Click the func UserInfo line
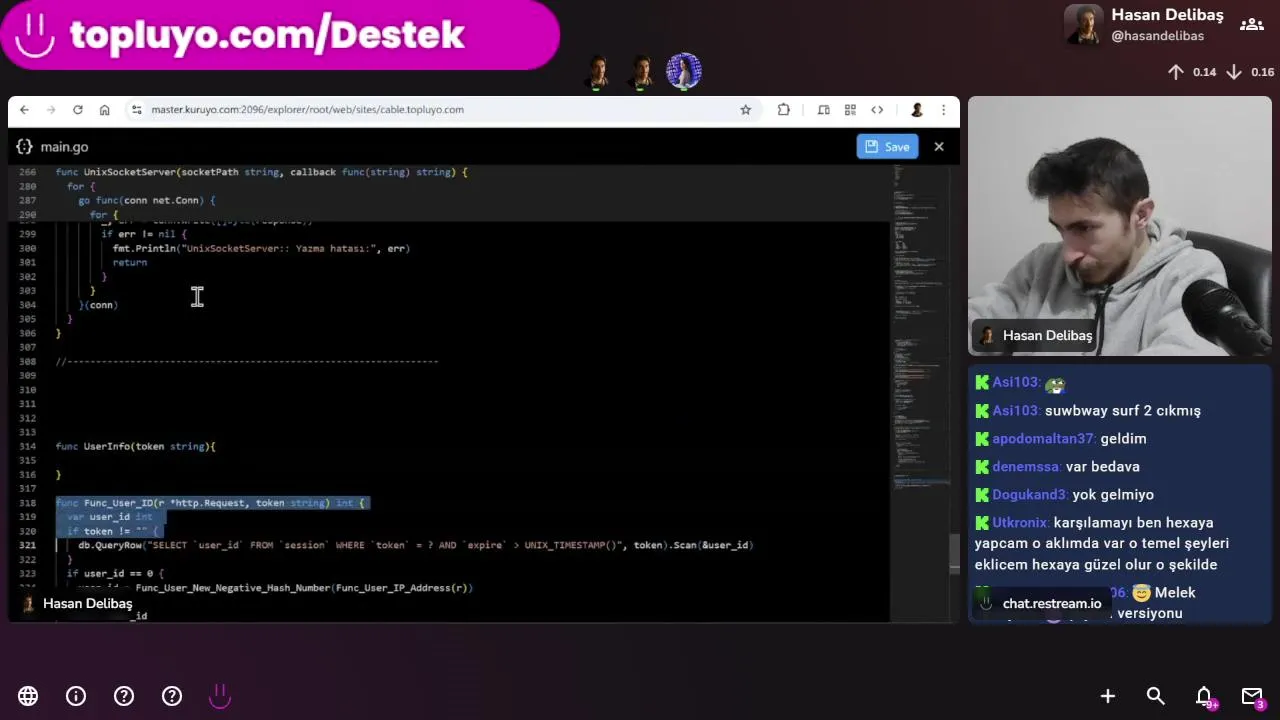The image size is (1280, 720). tap(136, 446)
